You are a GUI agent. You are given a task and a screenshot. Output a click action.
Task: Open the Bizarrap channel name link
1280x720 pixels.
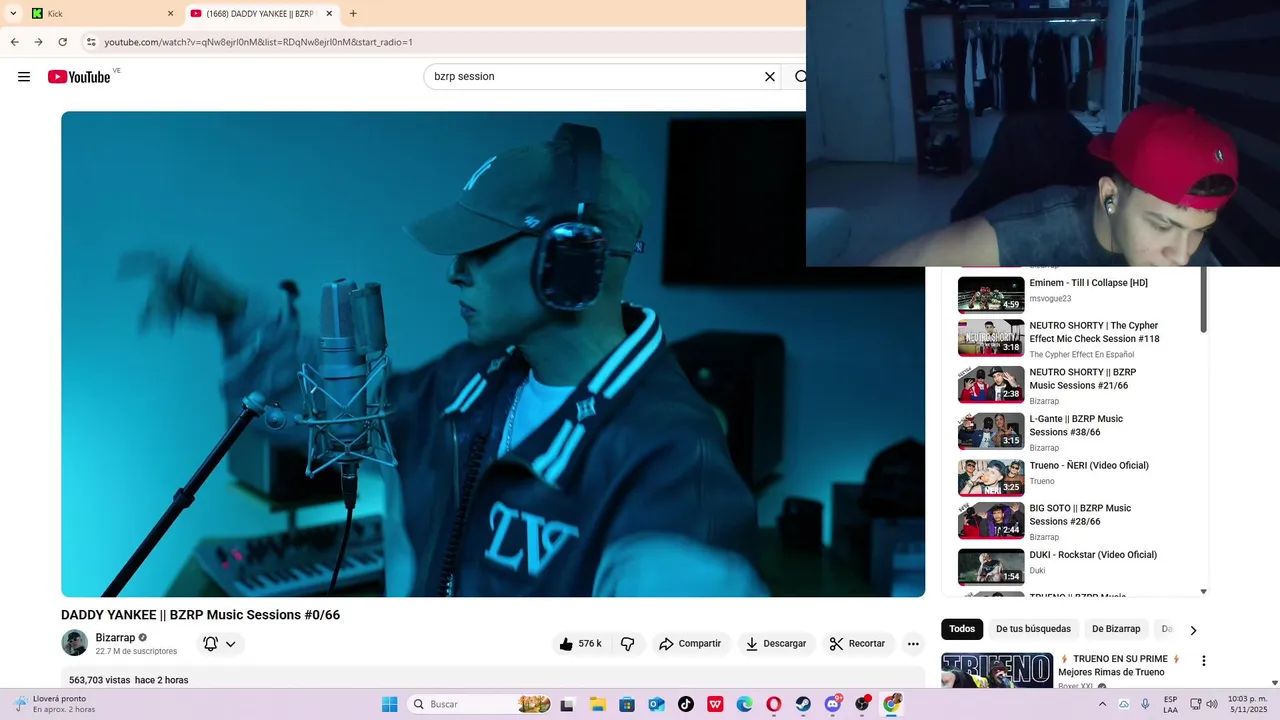[115, 638]
